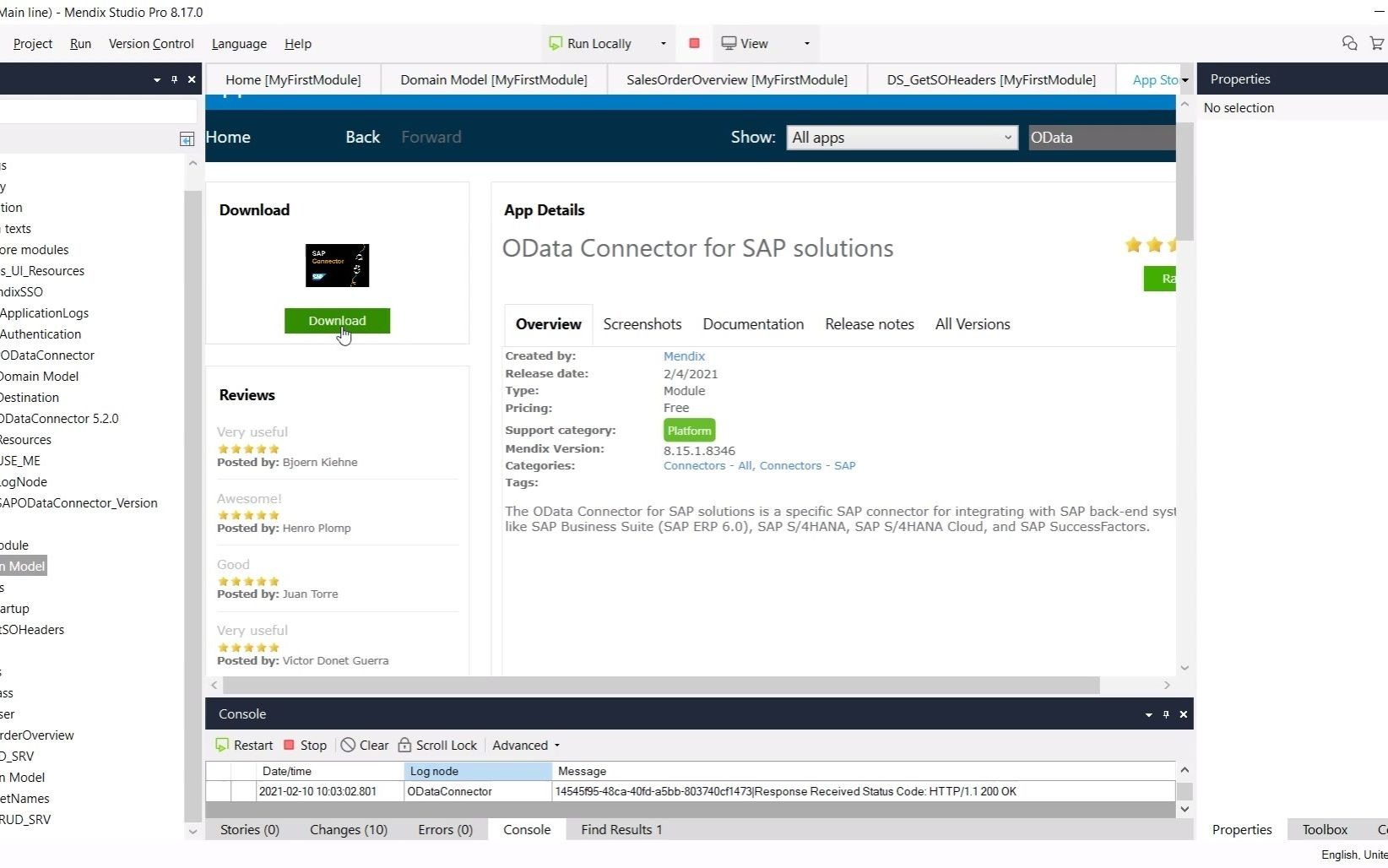Switch to Changes (10) bottom tab
The height and width of the screenshot is (868, 1388).
pyautogui.click(x=349, y=829)
